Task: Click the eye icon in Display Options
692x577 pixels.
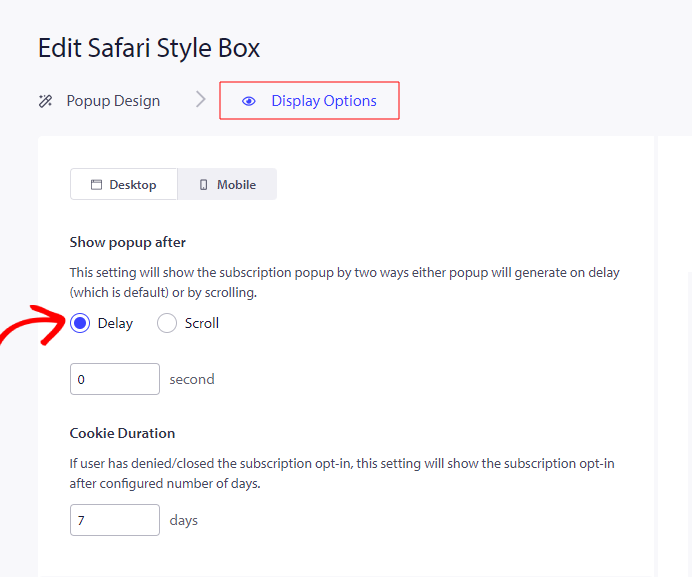Action: (249, 101)
